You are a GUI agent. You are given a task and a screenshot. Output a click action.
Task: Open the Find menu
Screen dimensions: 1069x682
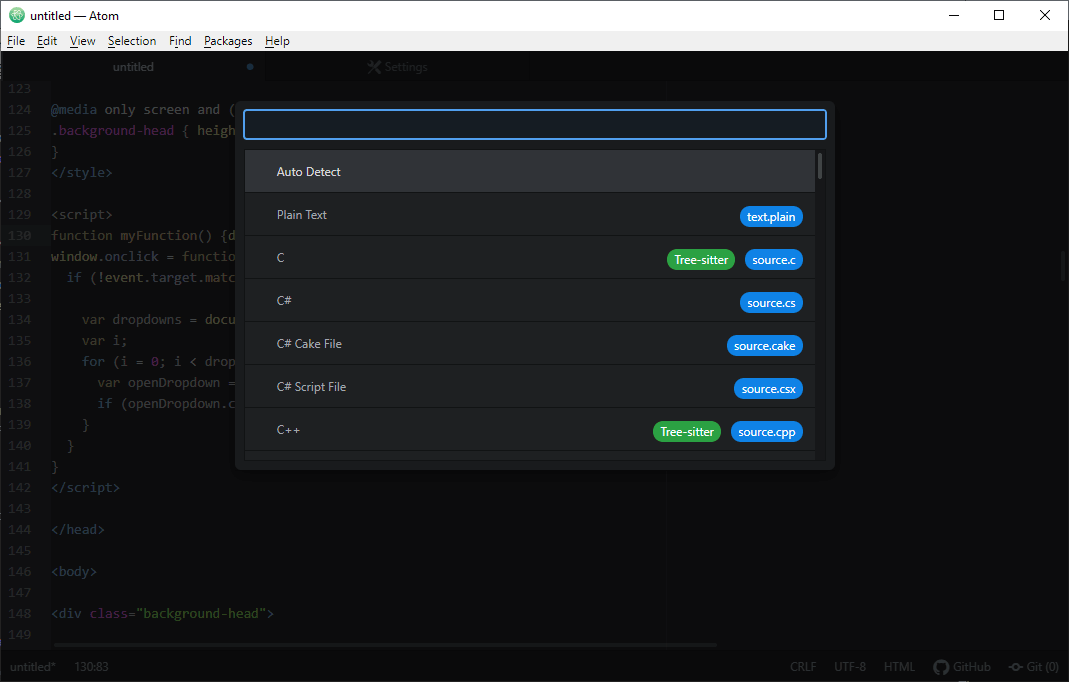[x=180, y=41]
